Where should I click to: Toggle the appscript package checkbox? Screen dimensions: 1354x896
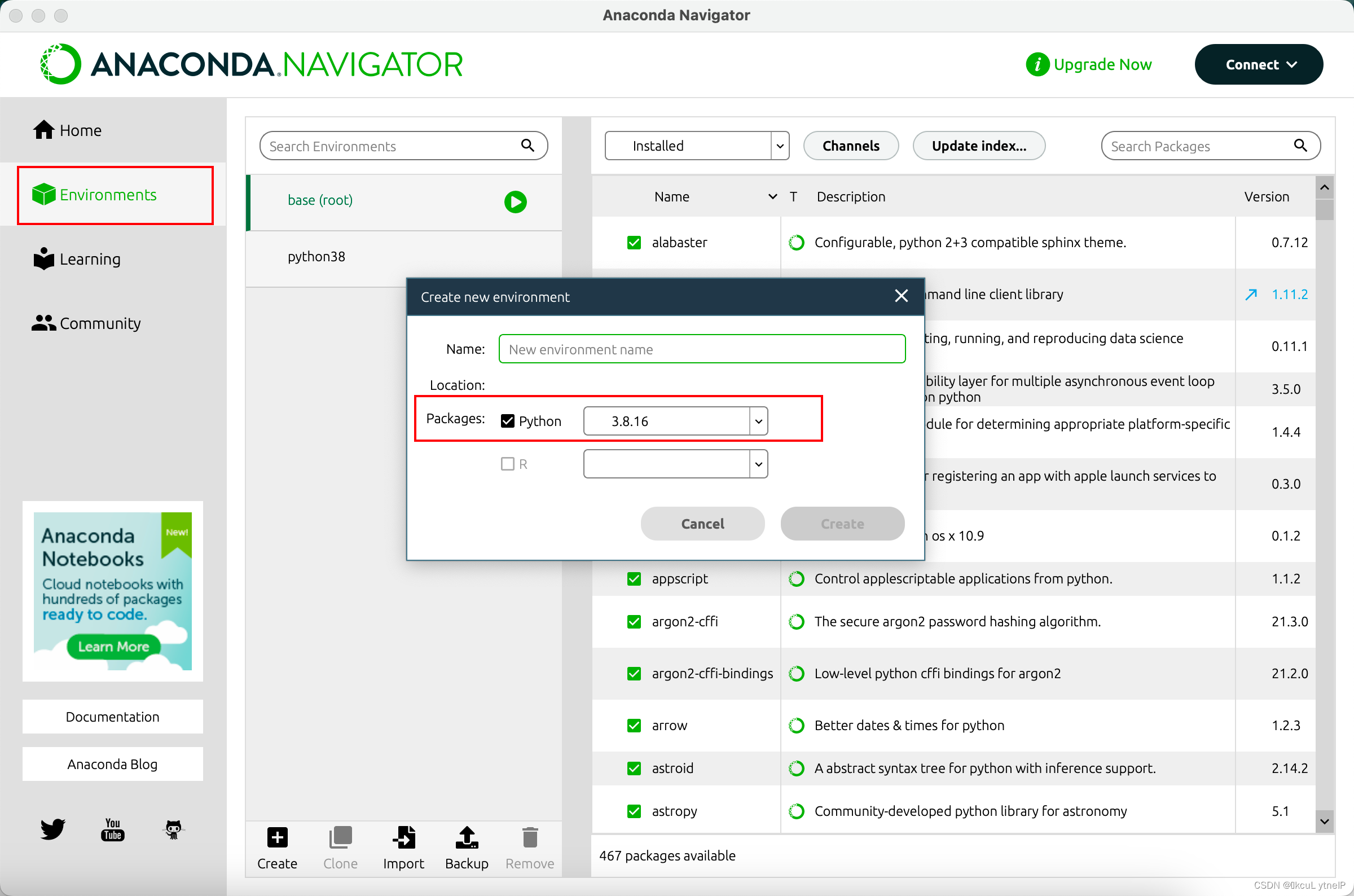tap(634, 579)
